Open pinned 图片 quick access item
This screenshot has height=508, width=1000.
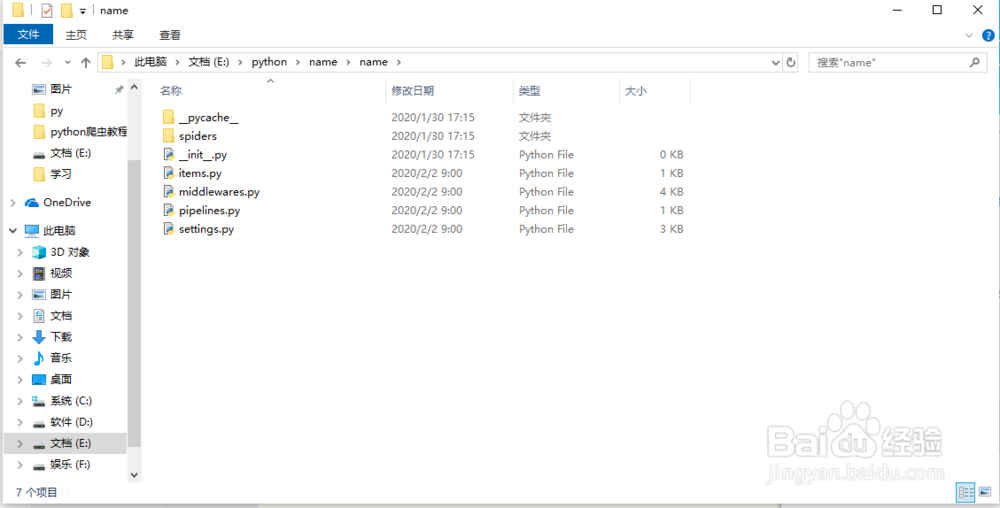click(x=61, y=89)
